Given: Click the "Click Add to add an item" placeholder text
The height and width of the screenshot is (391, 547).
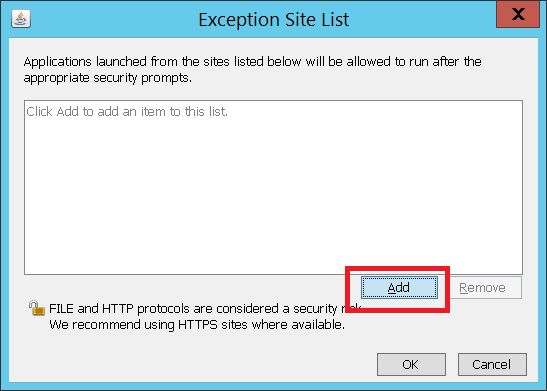Looking at the screenshot, I should pyautogui.click(x=127, y=112).
